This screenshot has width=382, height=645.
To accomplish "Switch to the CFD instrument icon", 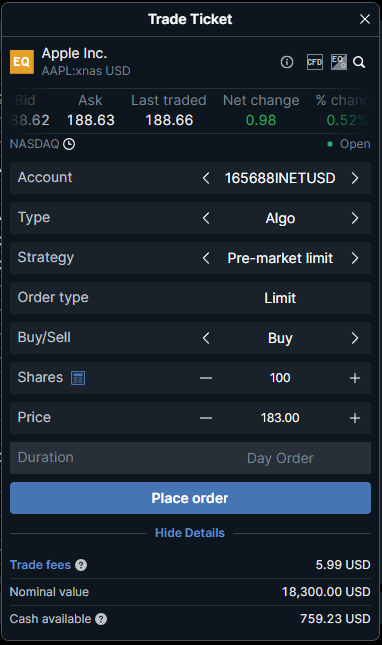I will point(315,62).
